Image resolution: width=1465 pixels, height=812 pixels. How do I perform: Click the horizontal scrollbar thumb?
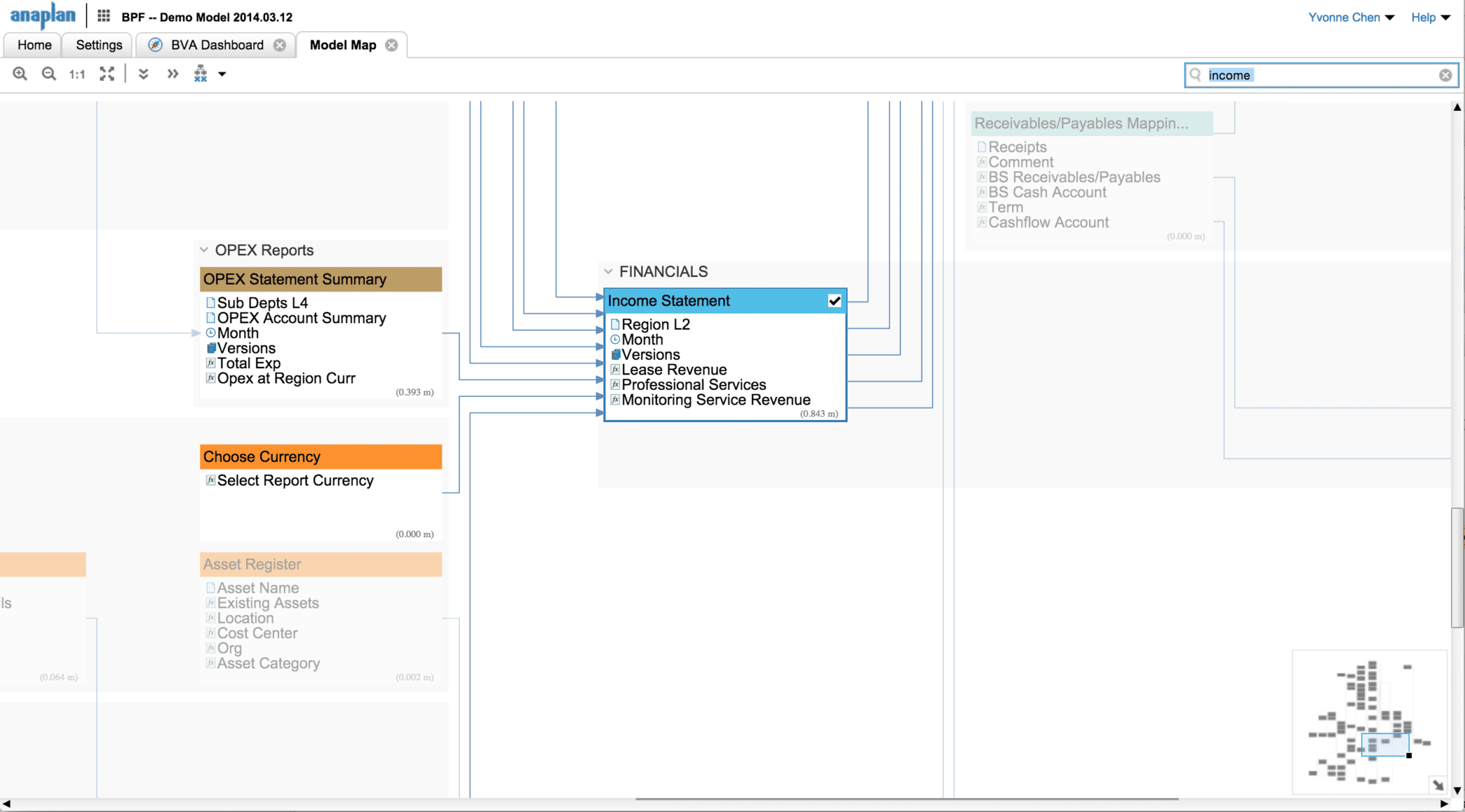click(x=907, y=799)
